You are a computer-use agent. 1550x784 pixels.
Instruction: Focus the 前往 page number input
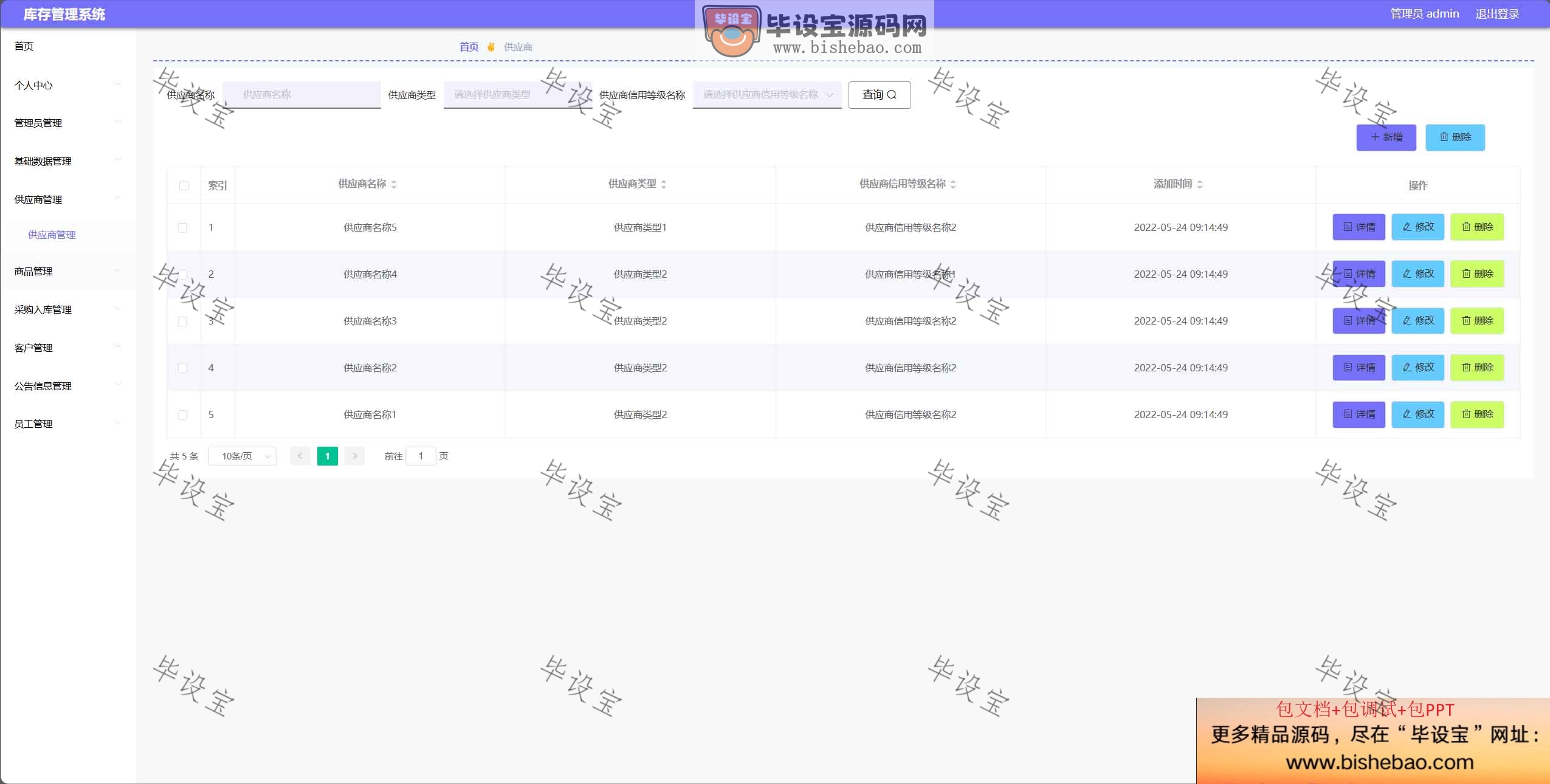click(421, 456)
